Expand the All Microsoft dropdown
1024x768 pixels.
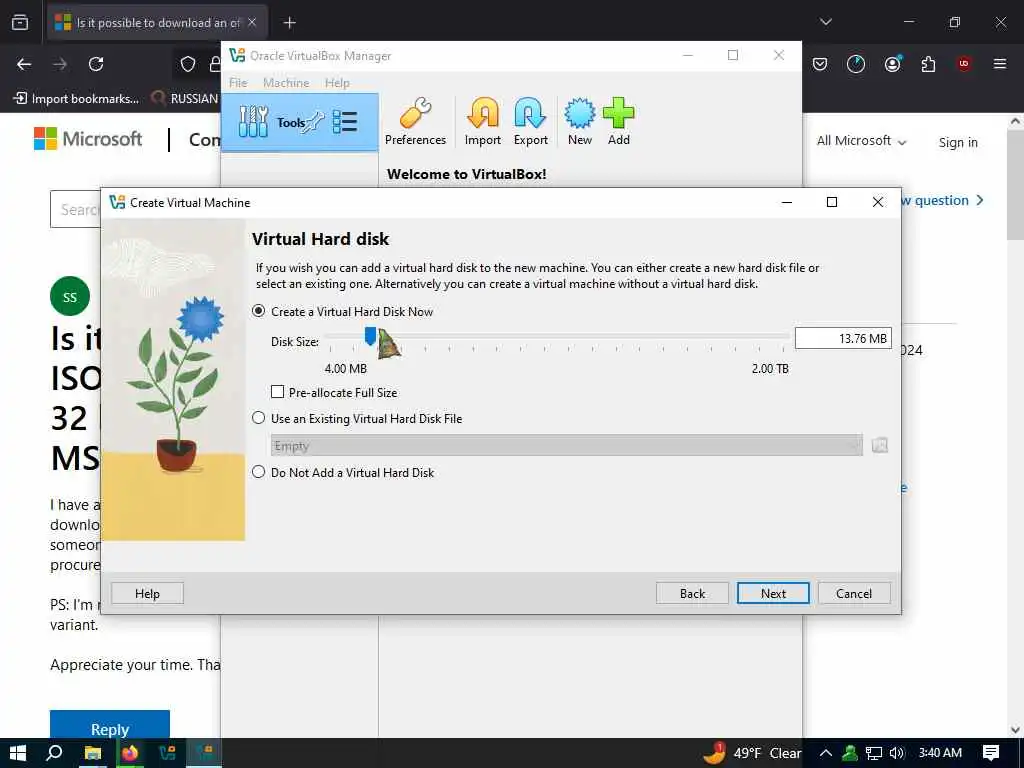(x=861, y=141)
